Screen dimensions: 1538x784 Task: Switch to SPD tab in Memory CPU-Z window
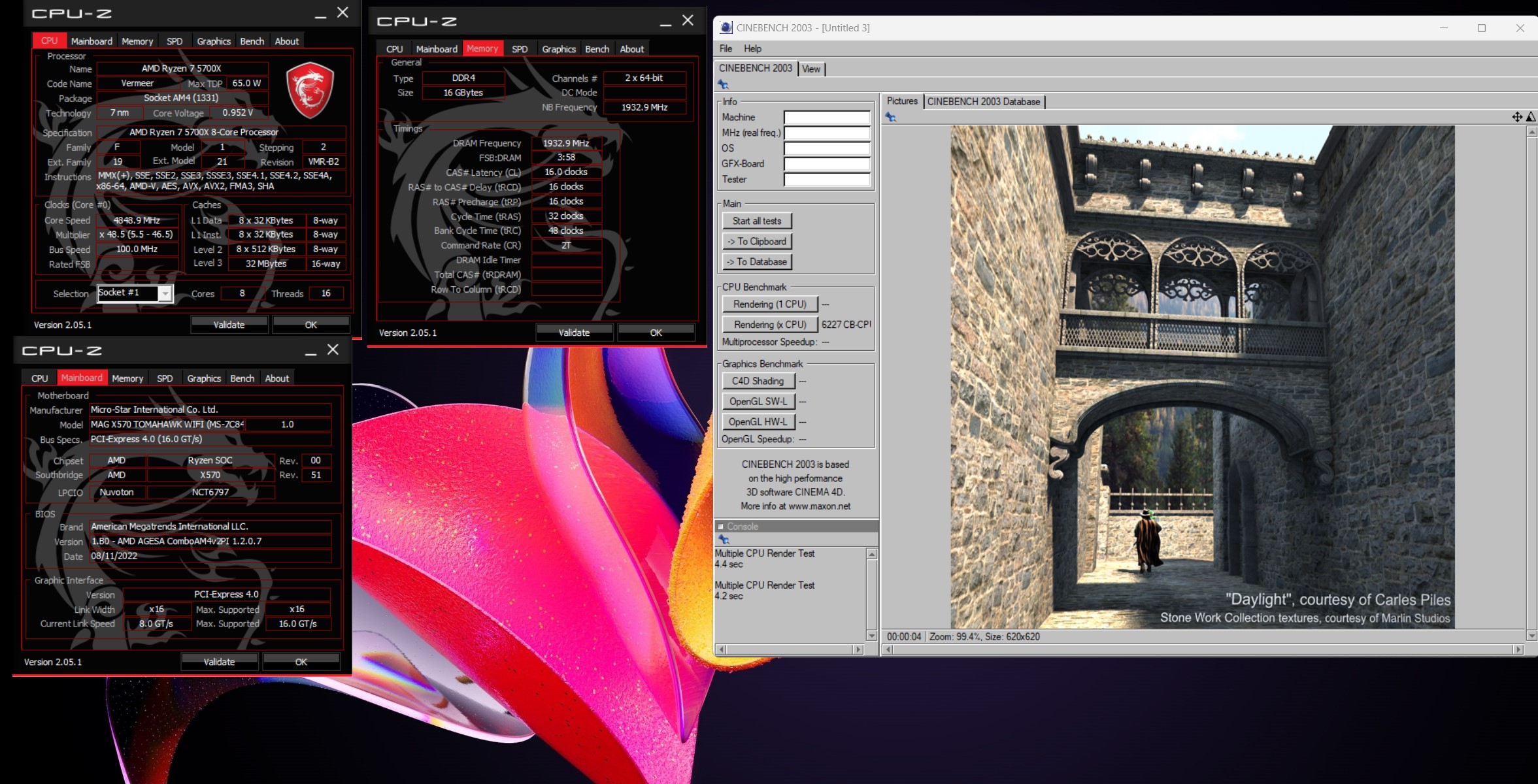[520, 49]
